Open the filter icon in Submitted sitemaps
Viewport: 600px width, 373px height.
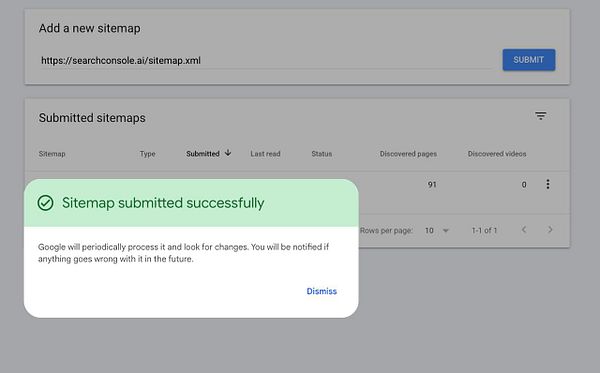540,116
